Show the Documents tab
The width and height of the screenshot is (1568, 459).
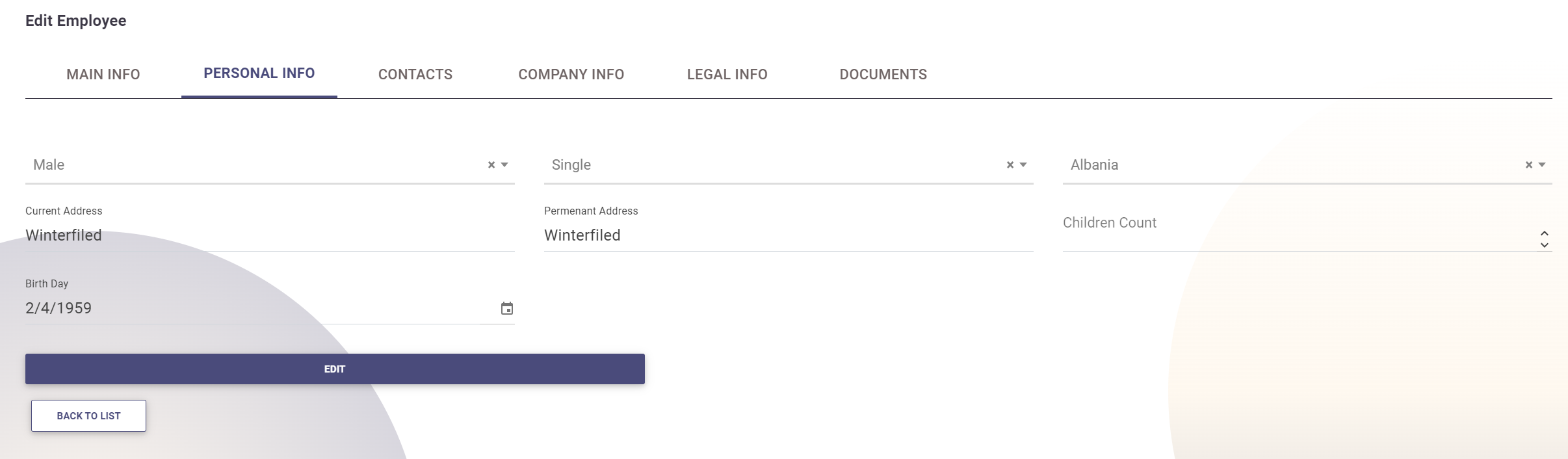[x=883, y=75]
